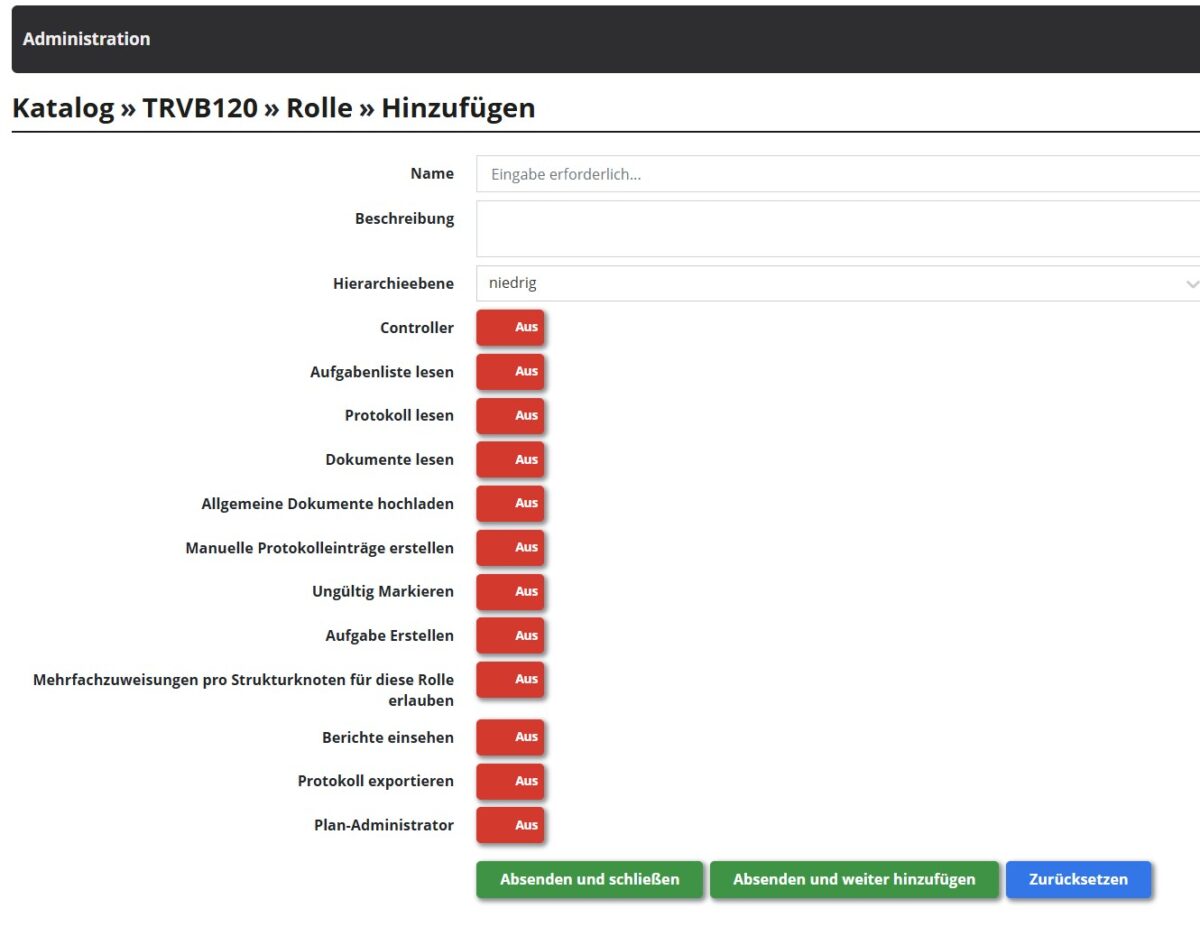Screen dimensions: 1200x927
Task: Enable the Dokumente lesen toggle
Action: click(510, 460)
